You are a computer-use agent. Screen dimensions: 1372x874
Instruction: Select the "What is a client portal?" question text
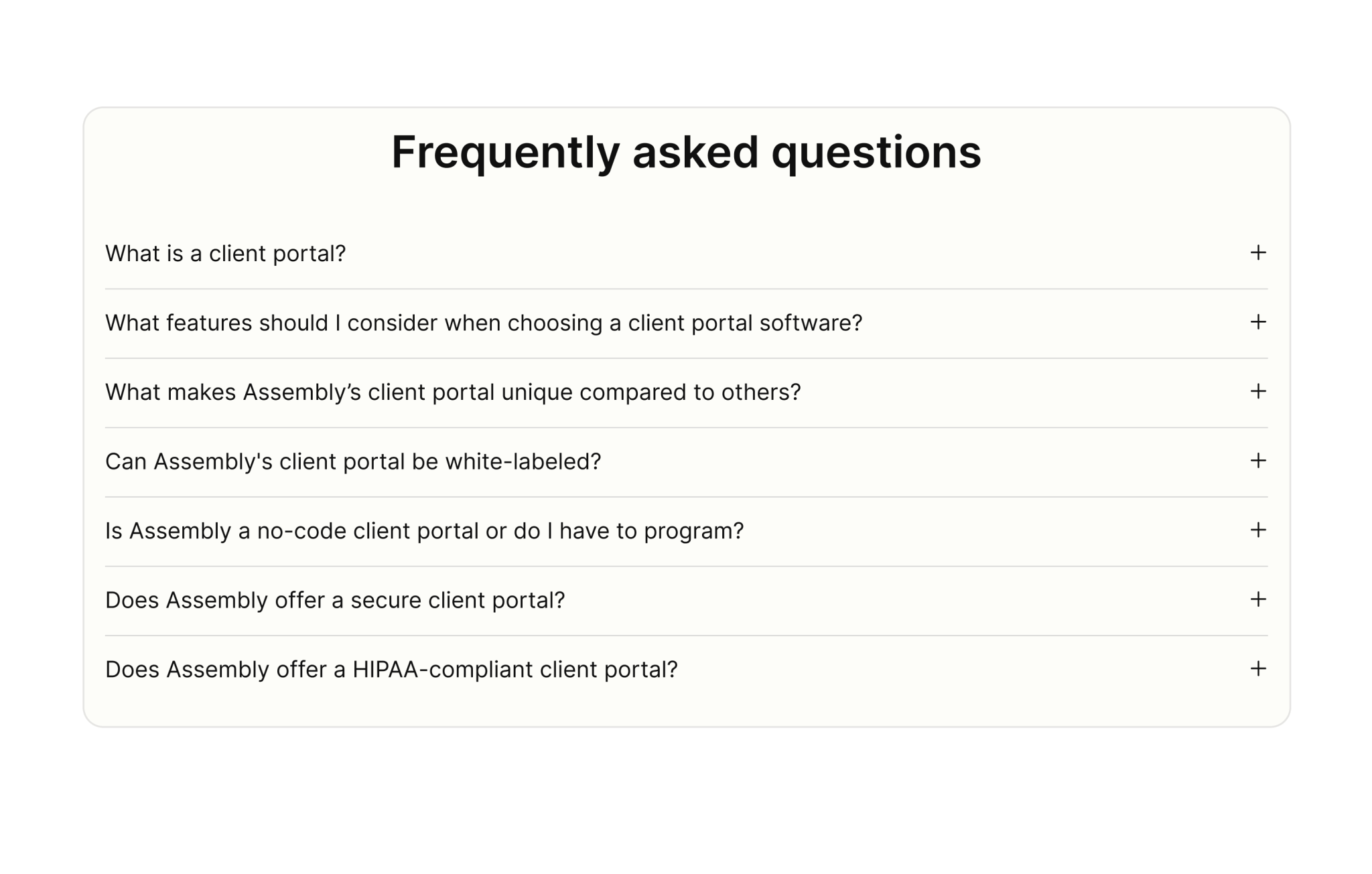click(x=226, y=253)
